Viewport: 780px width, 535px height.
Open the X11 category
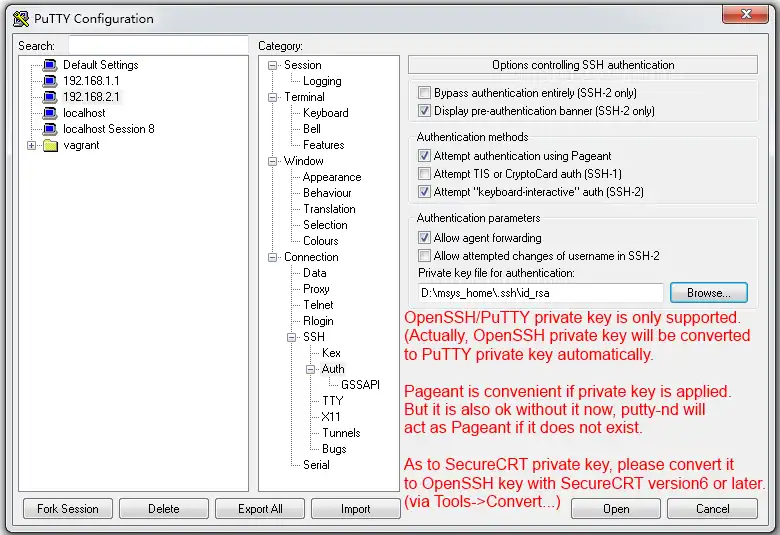(331, 417)
